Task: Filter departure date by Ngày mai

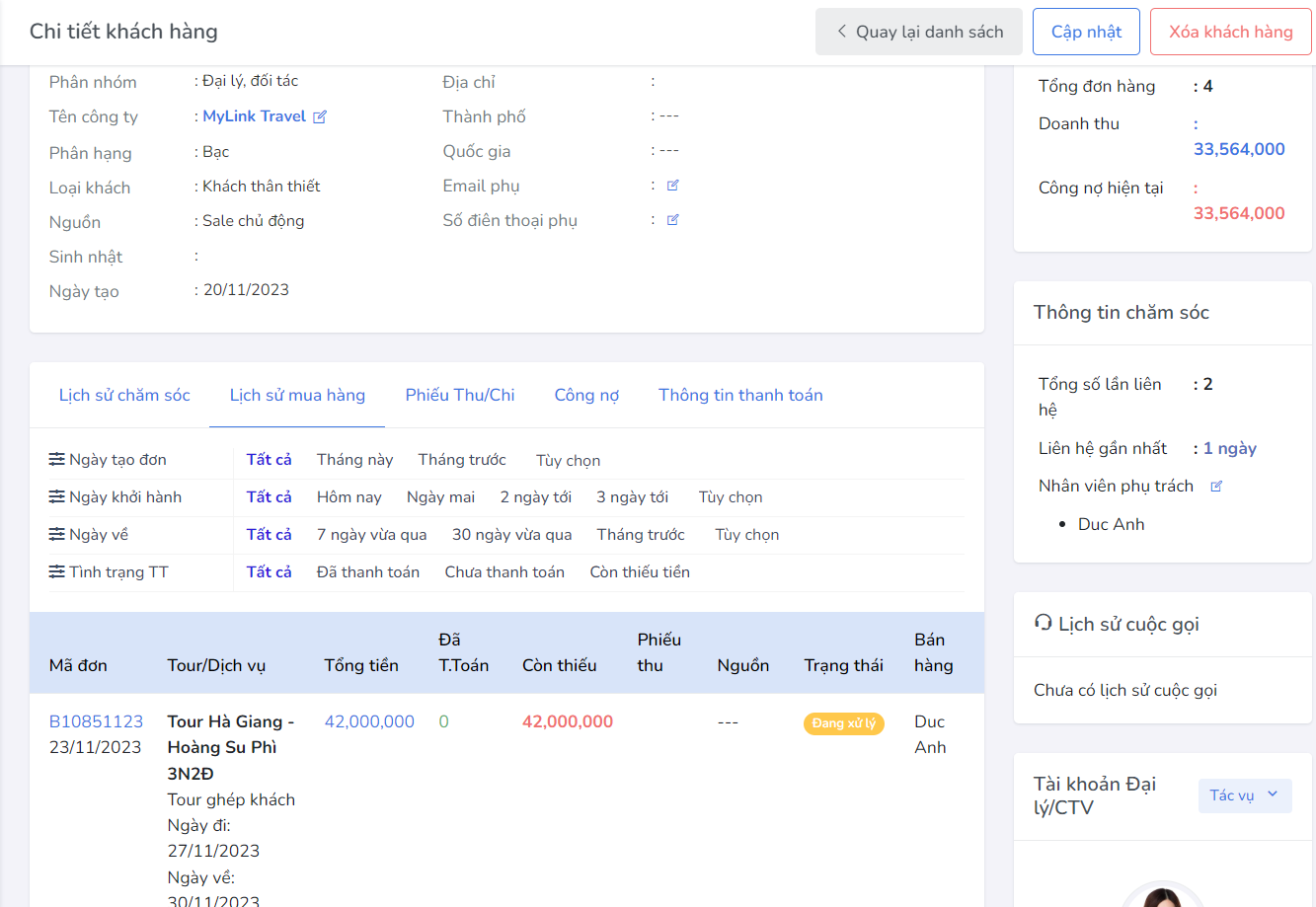Action: tap(440, 497)
